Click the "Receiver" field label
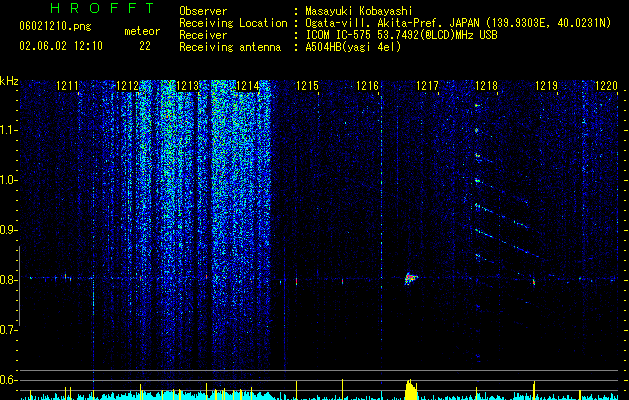The height and width of the screenshot is (400, 629). click(x=203, y=35)
